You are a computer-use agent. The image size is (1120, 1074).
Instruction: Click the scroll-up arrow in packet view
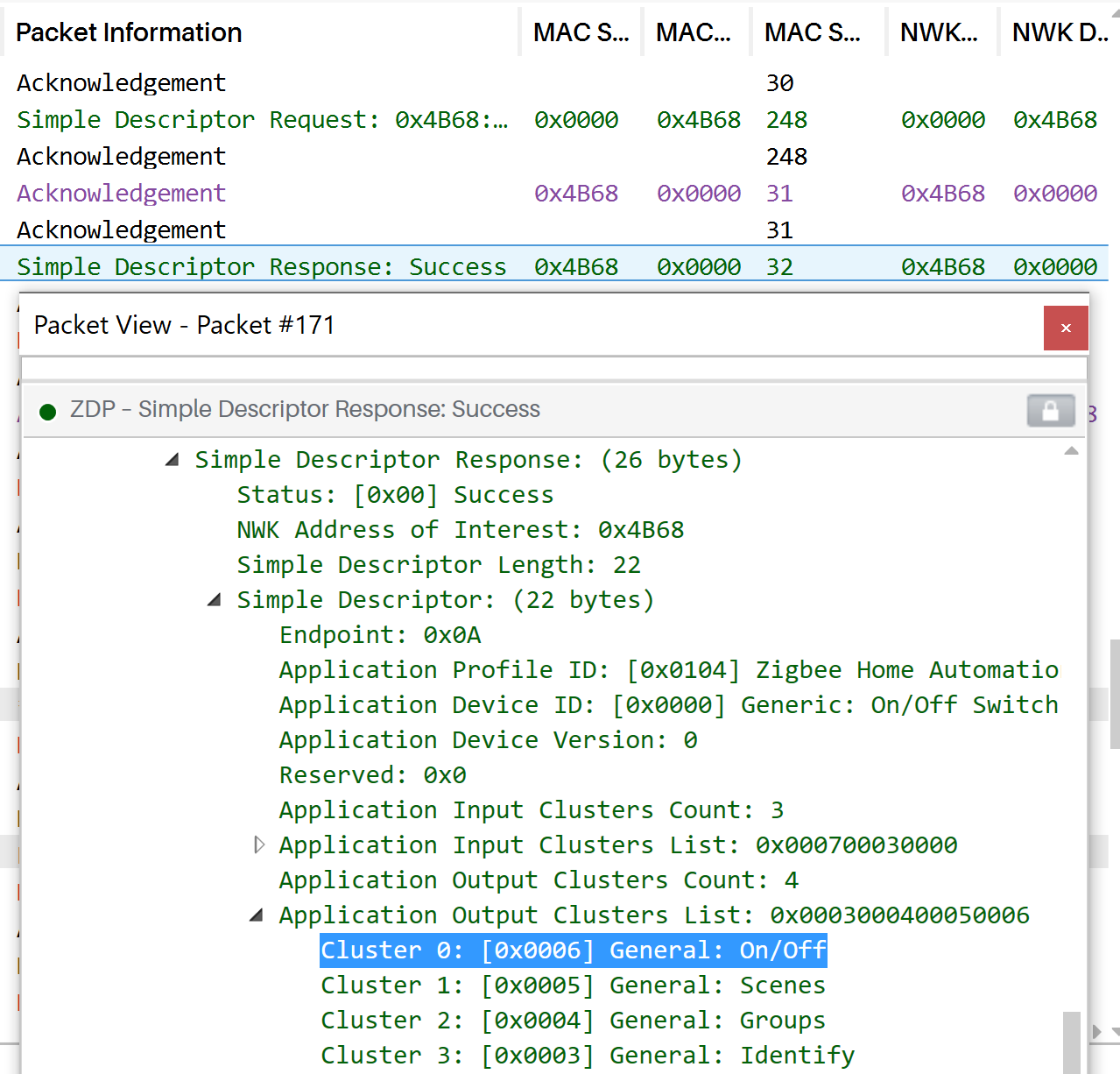[x=1071, y=451]
